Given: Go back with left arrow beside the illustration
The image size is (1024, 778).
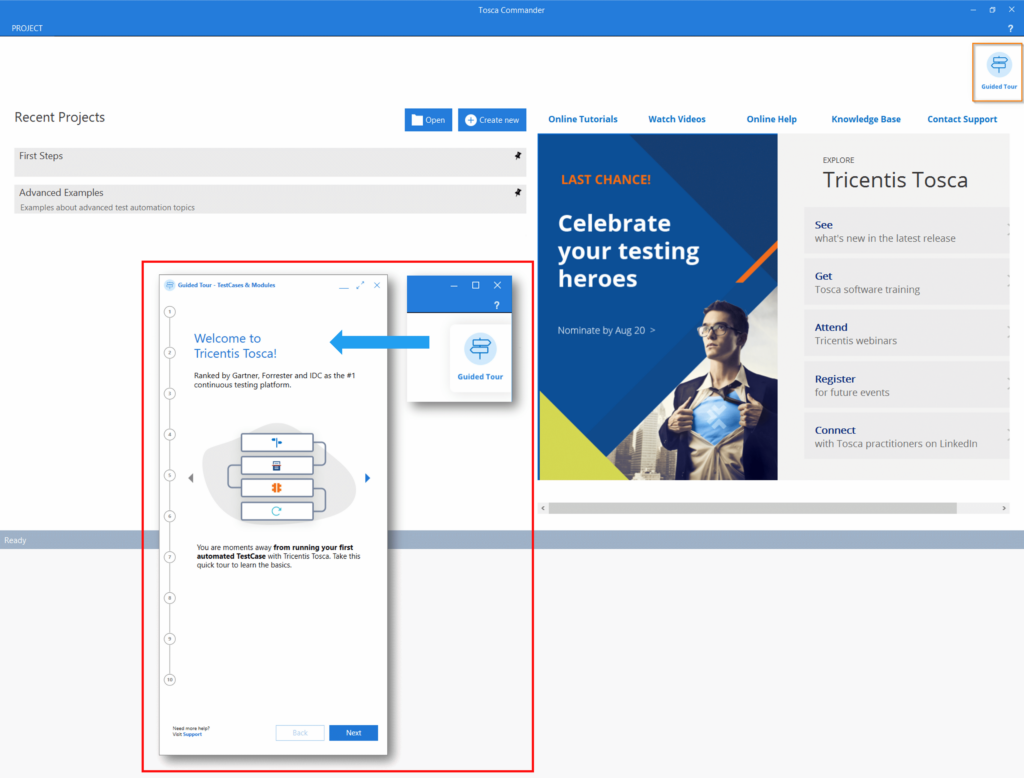Looking at the screenshot, I should (191, 478).
